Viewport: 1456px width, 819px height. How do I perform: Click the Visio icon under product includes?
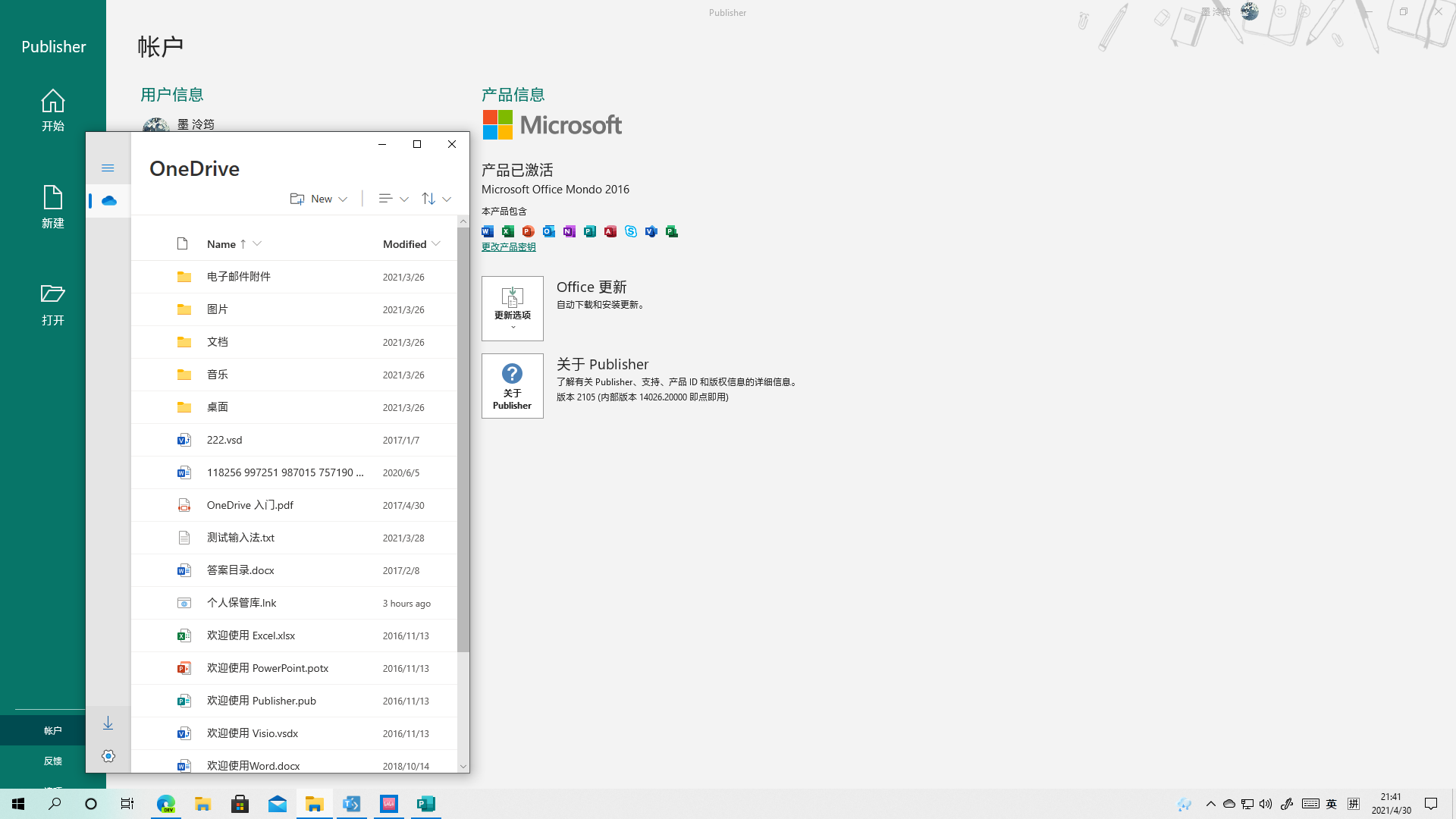pyautogui.click(x=651, y=231)
